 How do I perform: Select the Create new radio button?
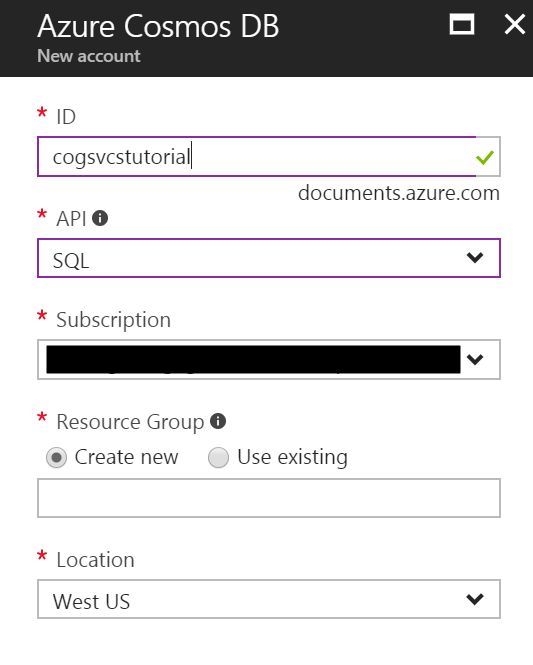click(56, 458)
